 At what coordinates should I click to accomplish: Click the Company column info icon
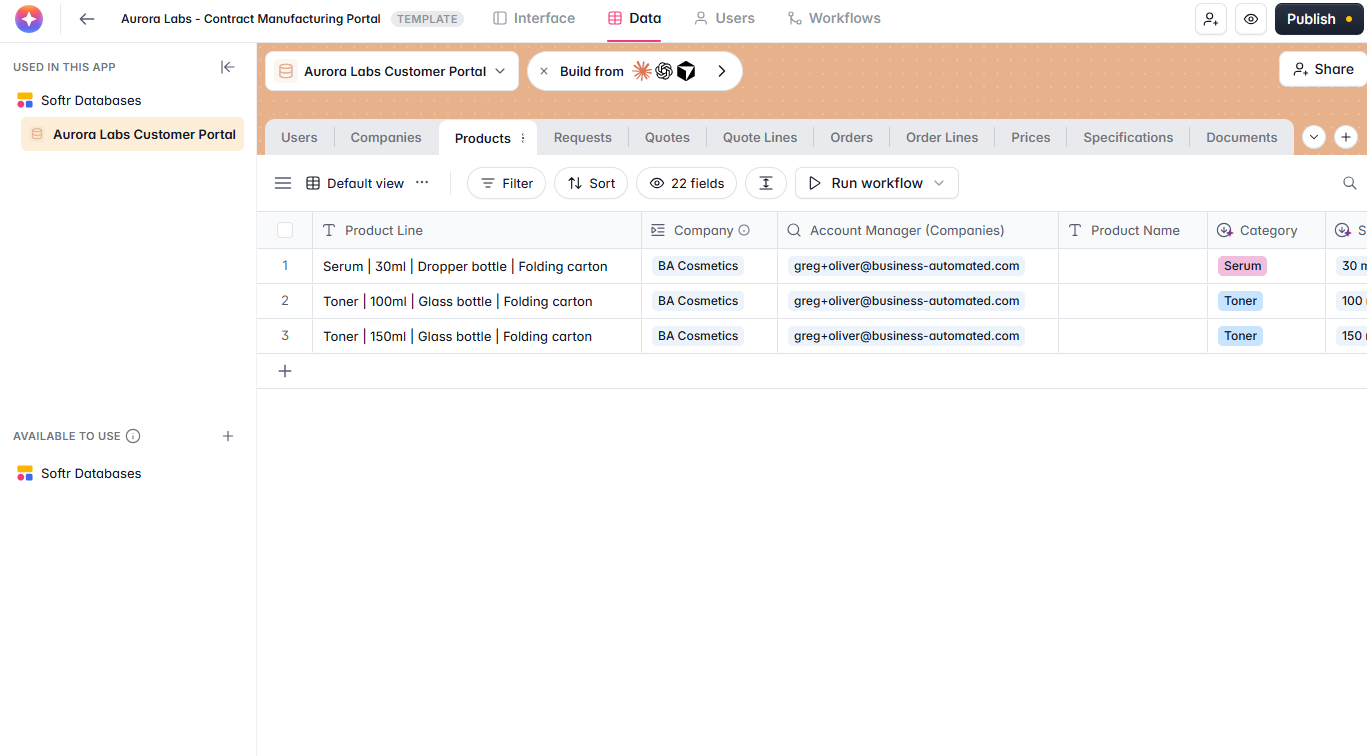click(744, 230)
